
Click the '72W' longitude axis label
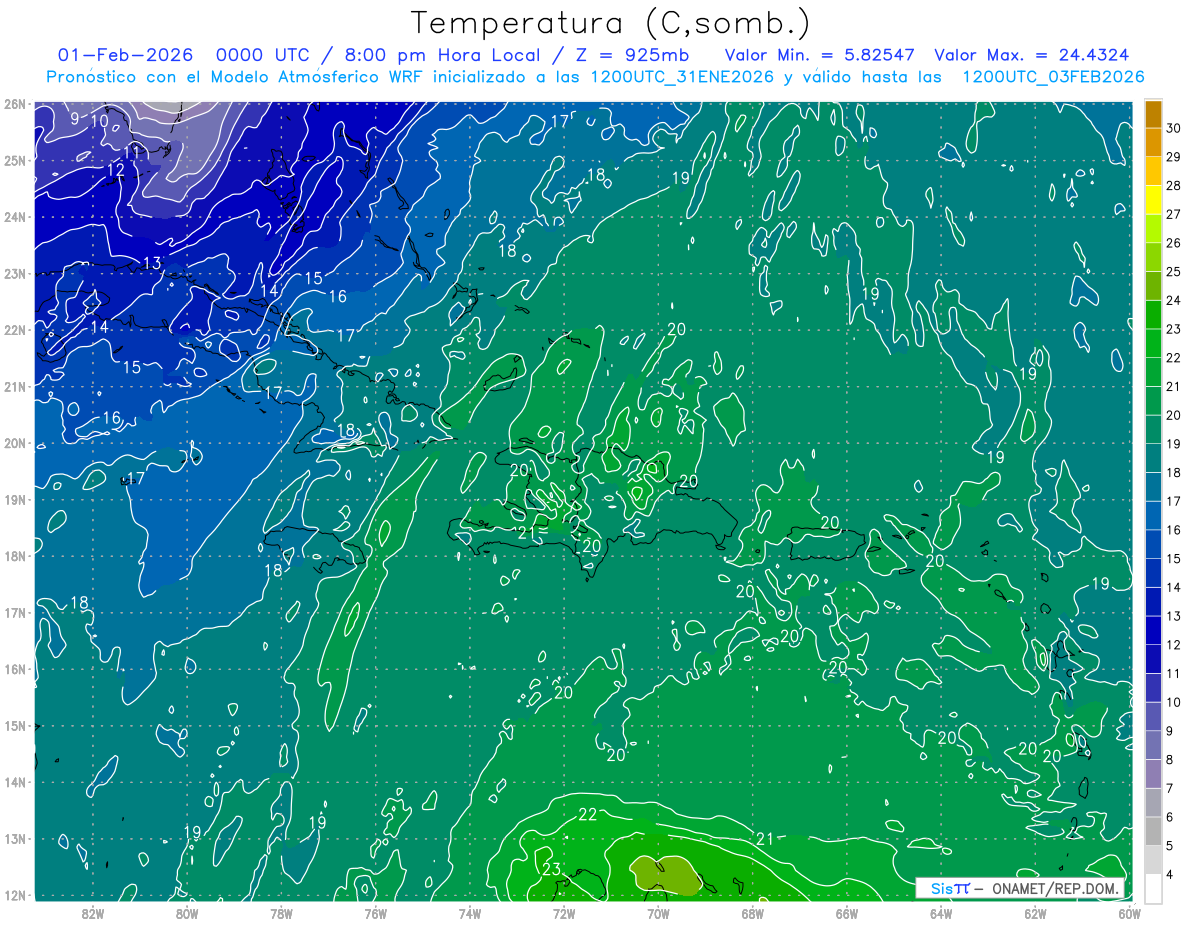pyautogui.click(x=564, y=912)
